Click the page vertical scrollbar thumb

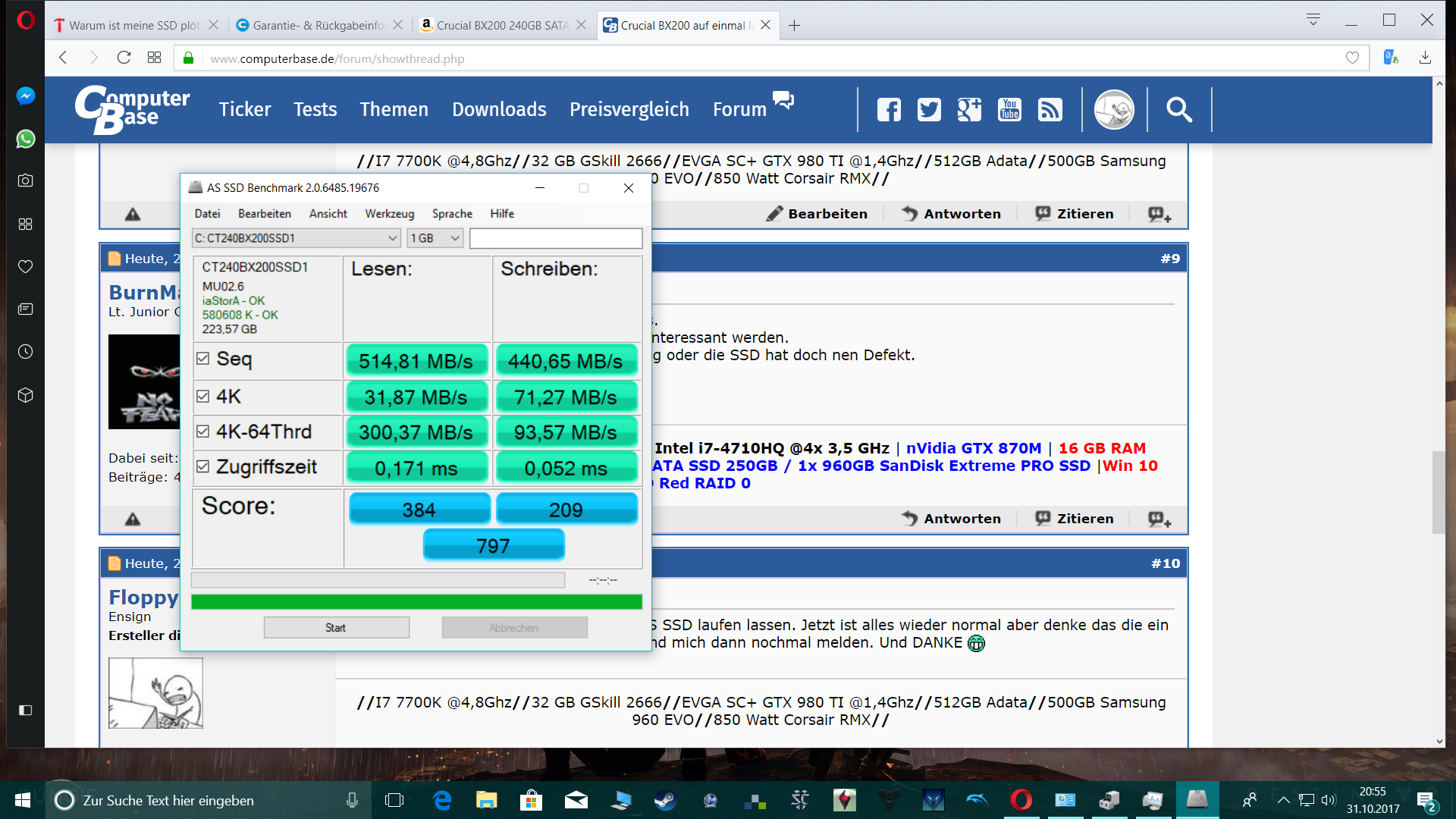(1439, 493)
